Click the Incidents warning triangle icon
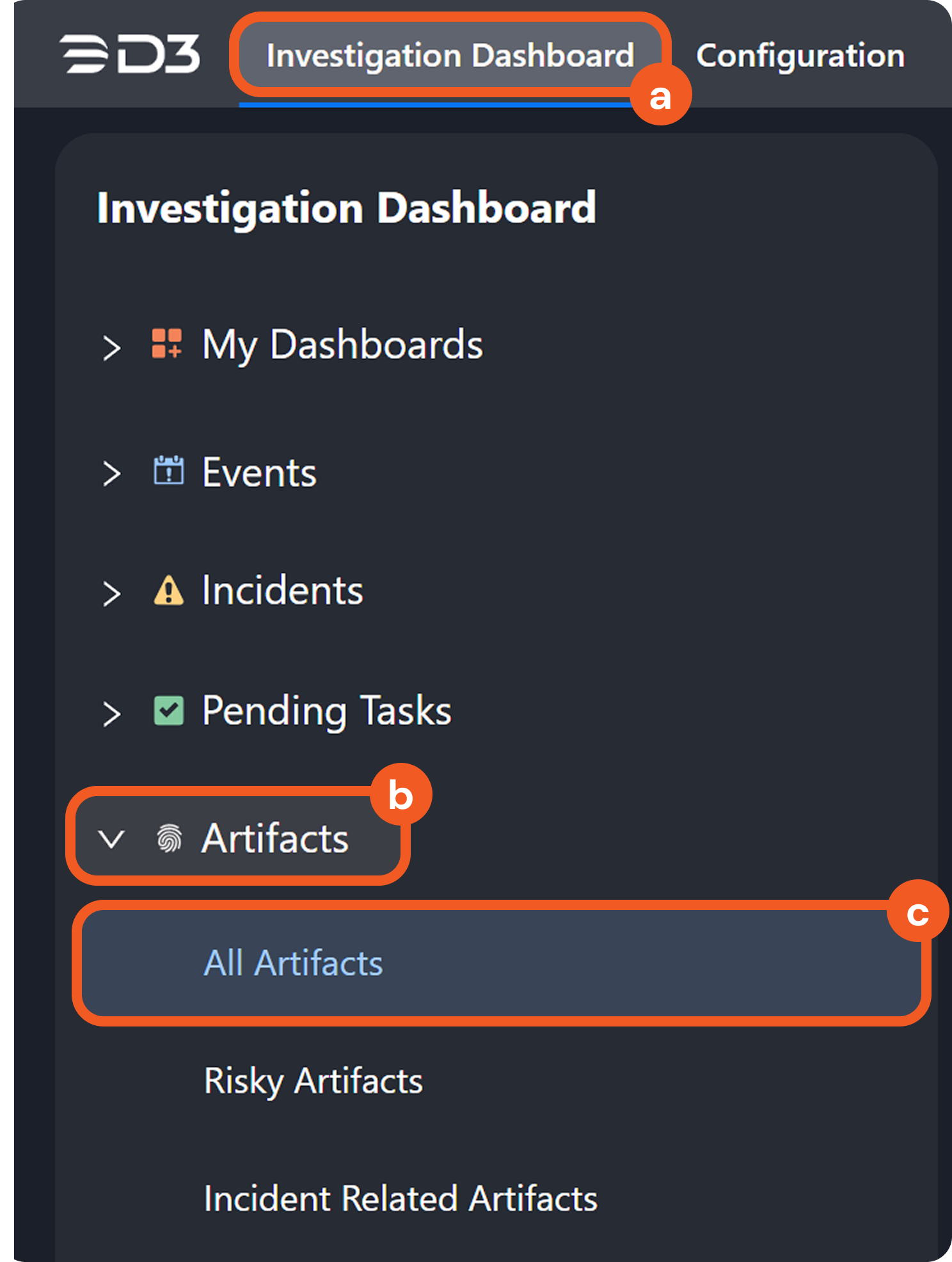The height and width of the screenshot is (1262, 952). click(168, 590)
